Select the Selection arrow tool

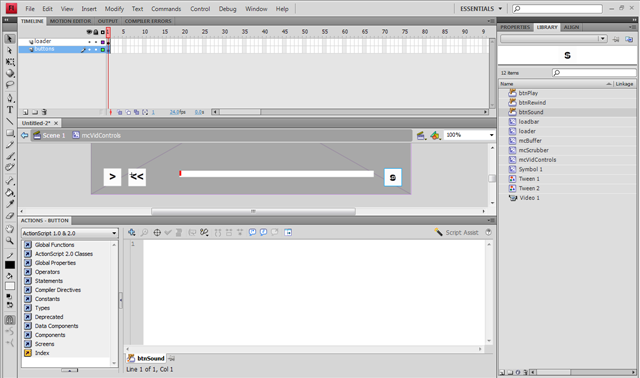tap(10, 39)
